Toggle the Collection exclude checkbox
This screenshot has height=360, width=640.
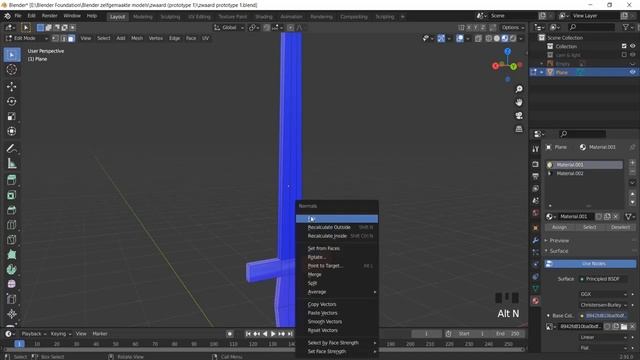click(624, 46)
